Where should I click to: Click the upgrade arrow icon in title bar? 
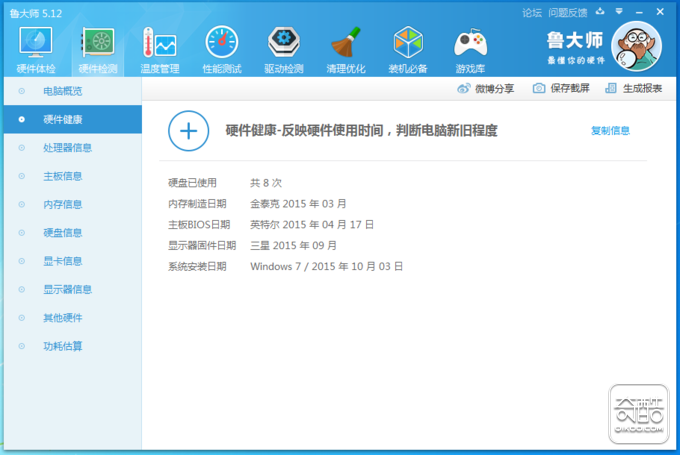pyautogui.click(x=600, y=12)
